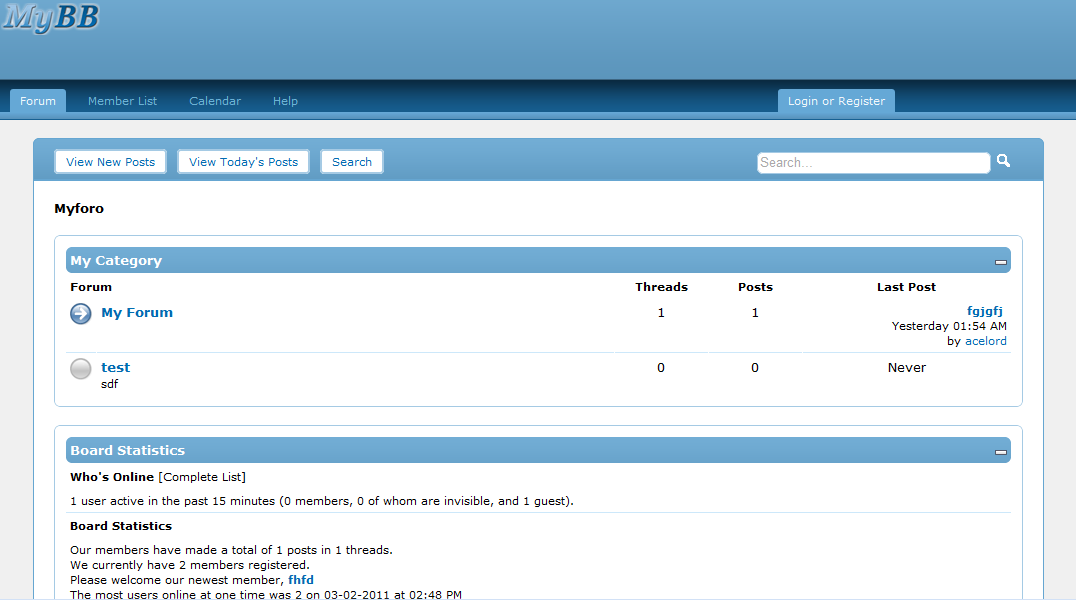The height and width of the screenshot is (600, 1076).
Task: Click the My Forum new-posts status icon
Action: pyautogui.click(x=81, y=314)
